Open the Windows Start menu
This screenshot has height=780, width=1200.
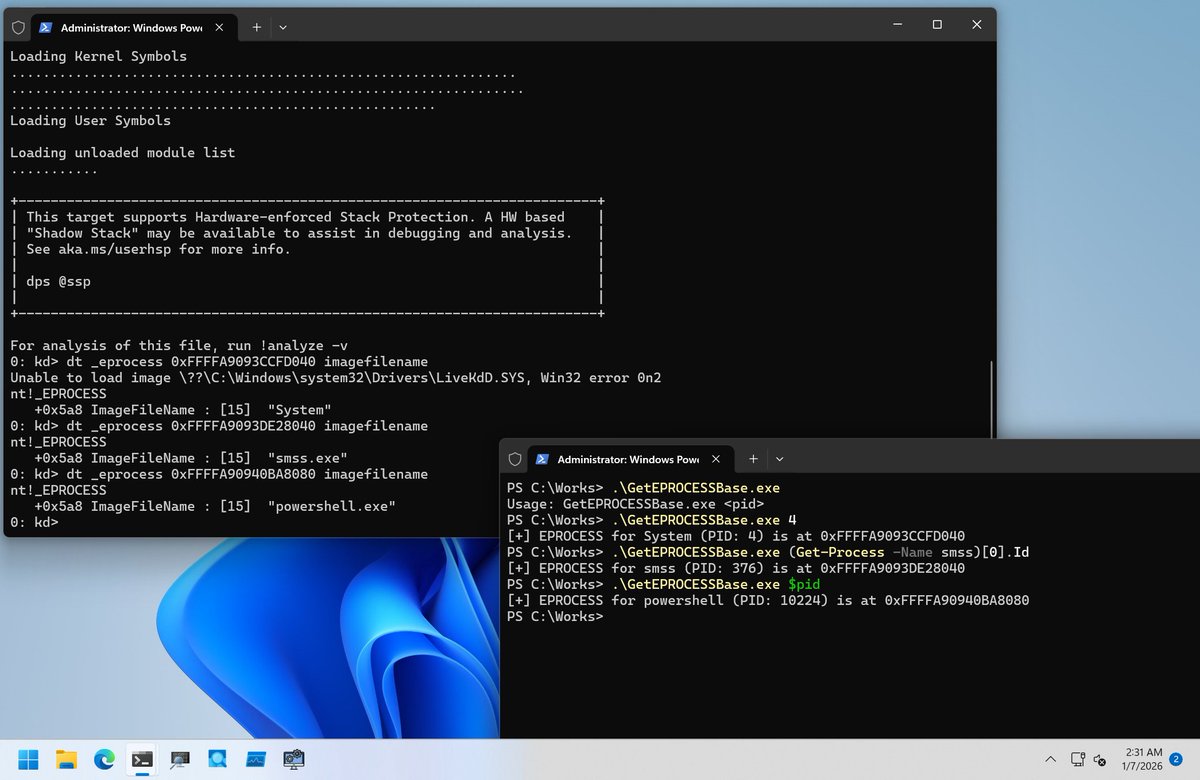(28, 759)
